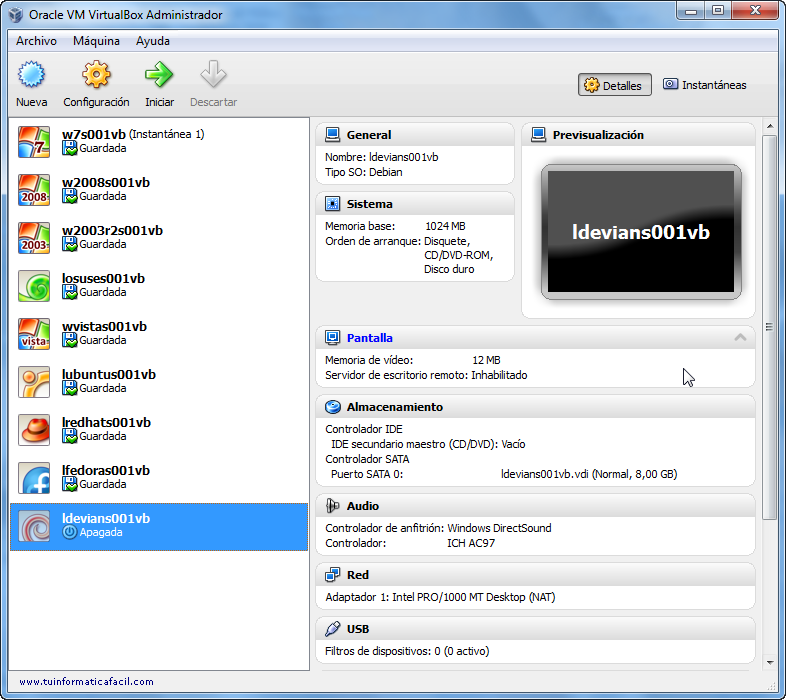Click the Nueva toolbar icon
The width and height of the screenshot is (786, 700).
click(x=32, y=74)
